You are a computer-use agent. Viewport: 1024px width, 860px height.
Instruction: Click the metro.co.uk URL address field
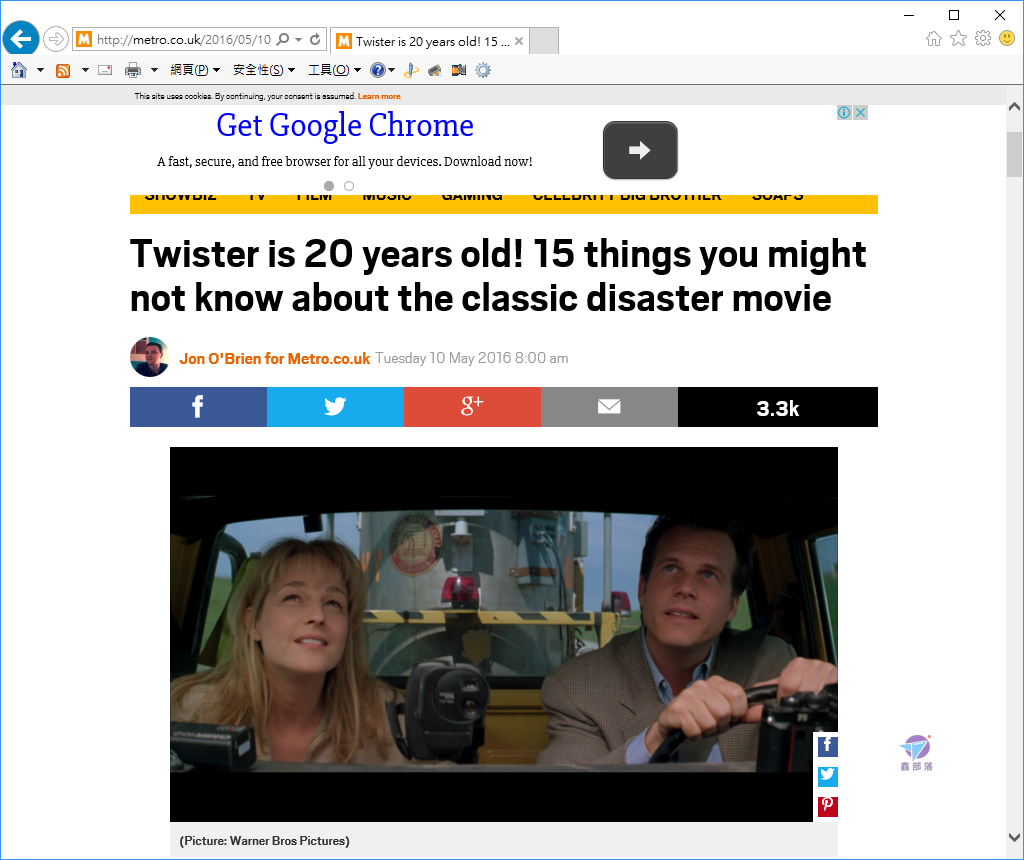click(x=183, y=39)
